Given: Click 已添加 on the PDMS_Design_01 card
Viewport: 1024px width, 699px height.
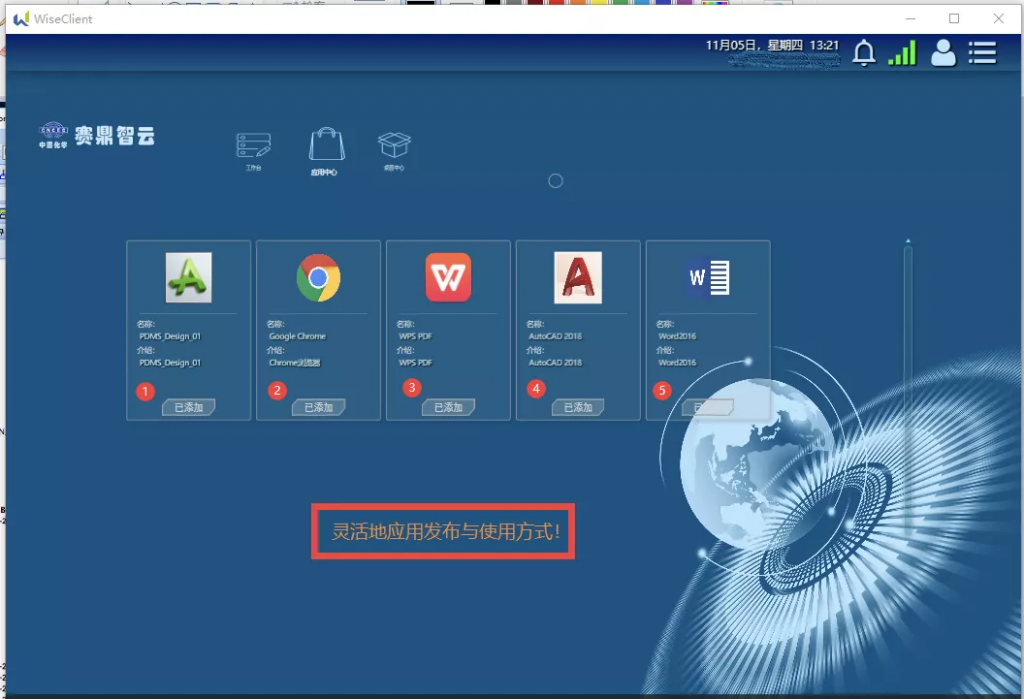Looking at the screenshot, I should tap(189, 408).
